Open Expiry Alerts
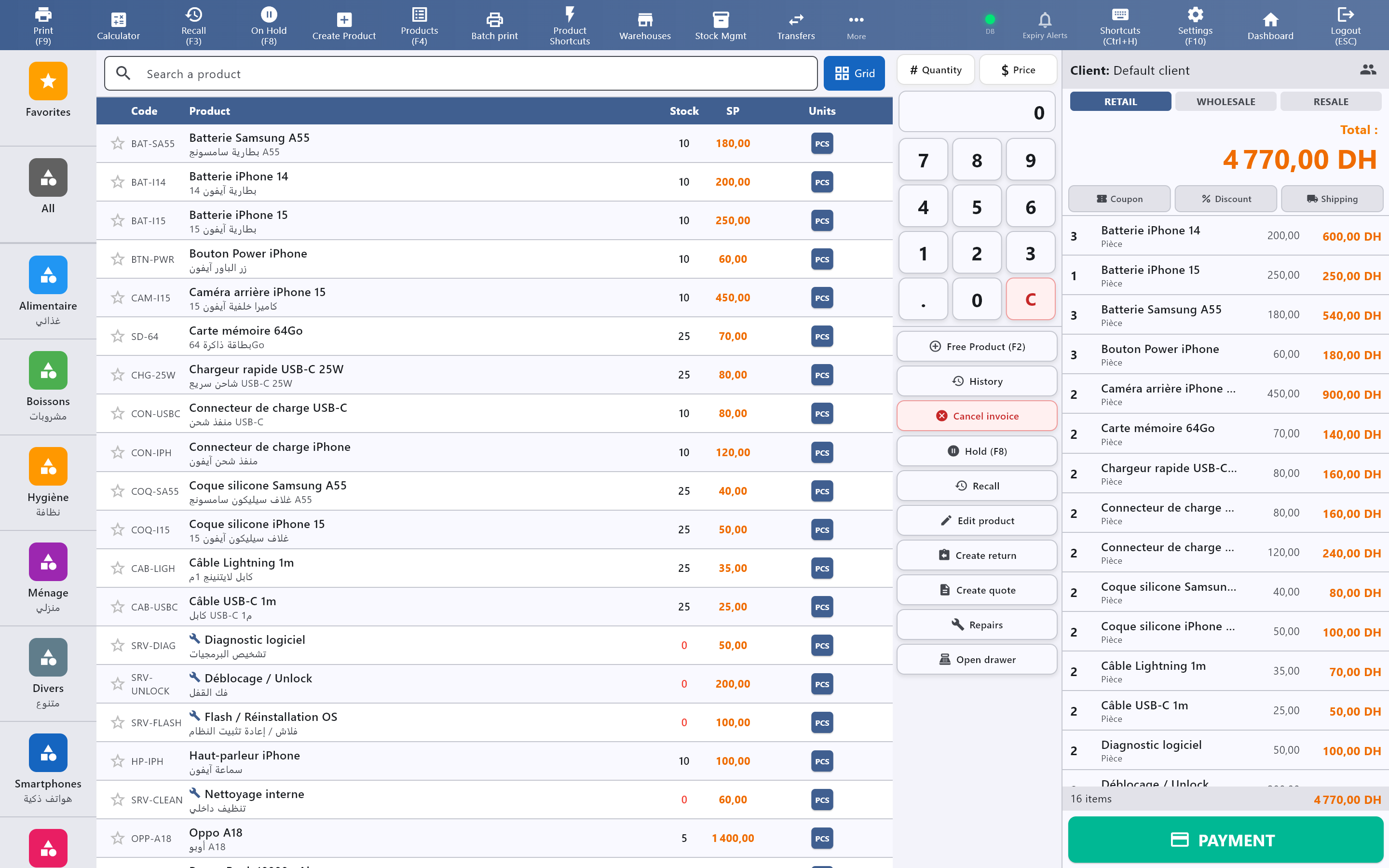 point(1045,24)
